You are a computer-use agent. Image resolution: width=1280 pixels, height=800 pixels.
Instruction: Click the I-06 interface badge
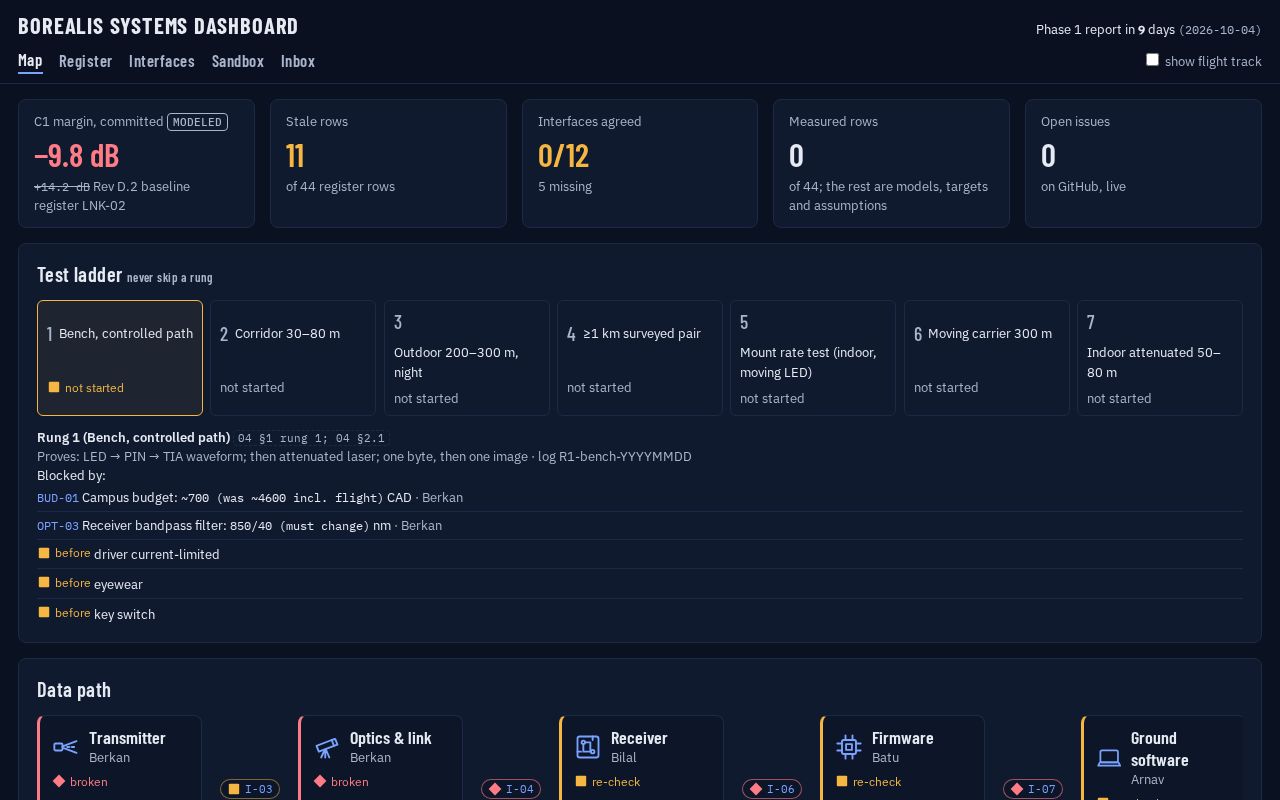coord(772,789)
